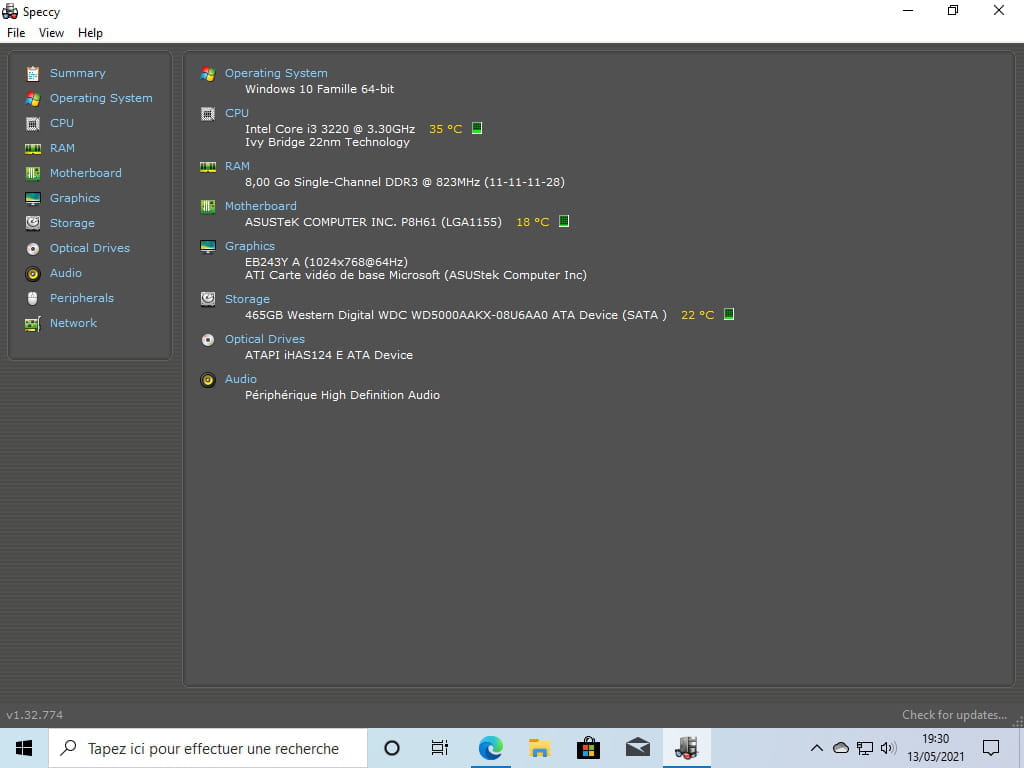1024x768 pixels.
Task: Open Task View on the taskbar
Action: [440, 748]
